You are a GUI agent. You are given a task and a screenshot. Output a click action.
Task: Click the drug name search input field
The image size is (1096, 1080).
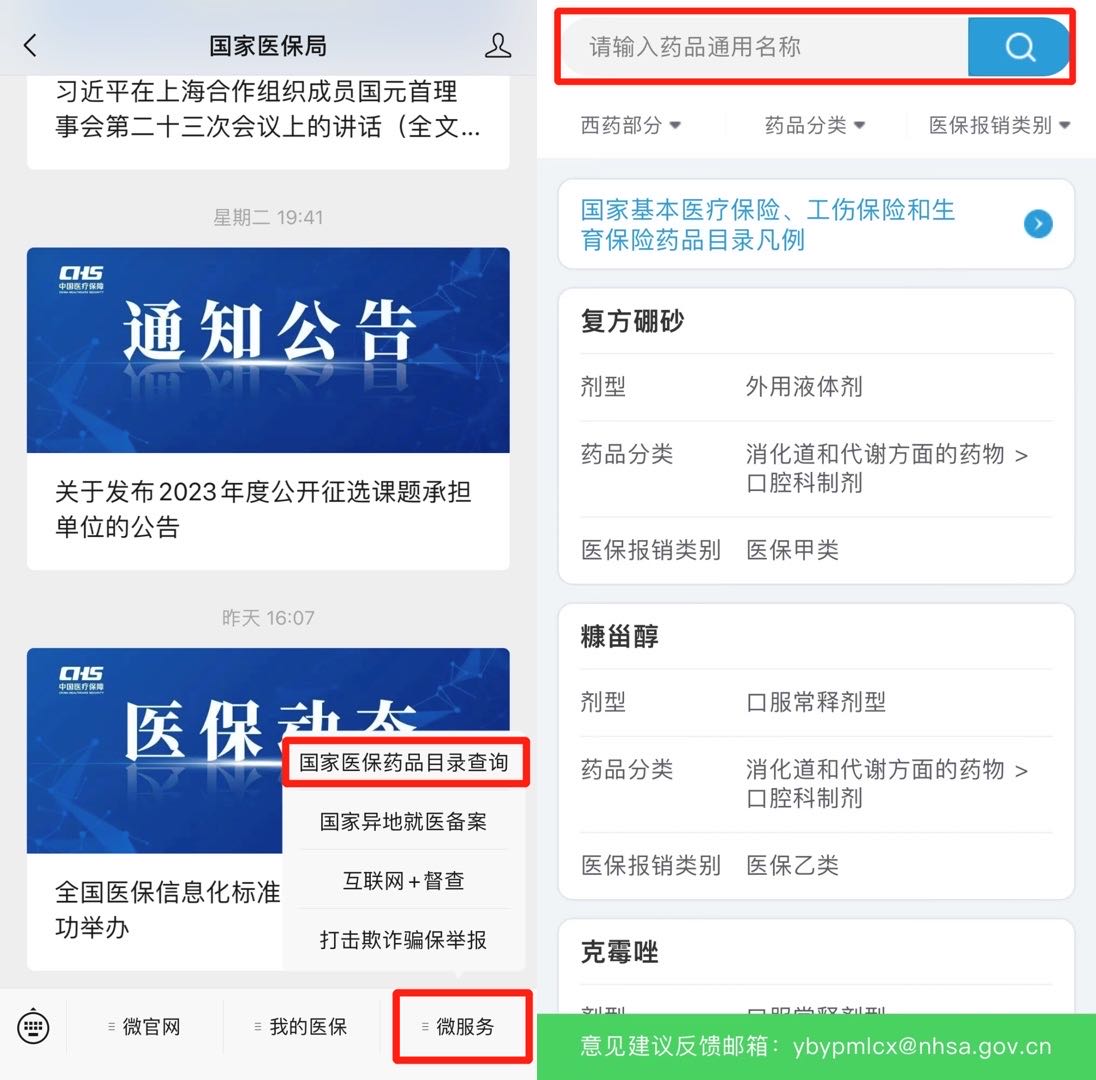[765, 48]
